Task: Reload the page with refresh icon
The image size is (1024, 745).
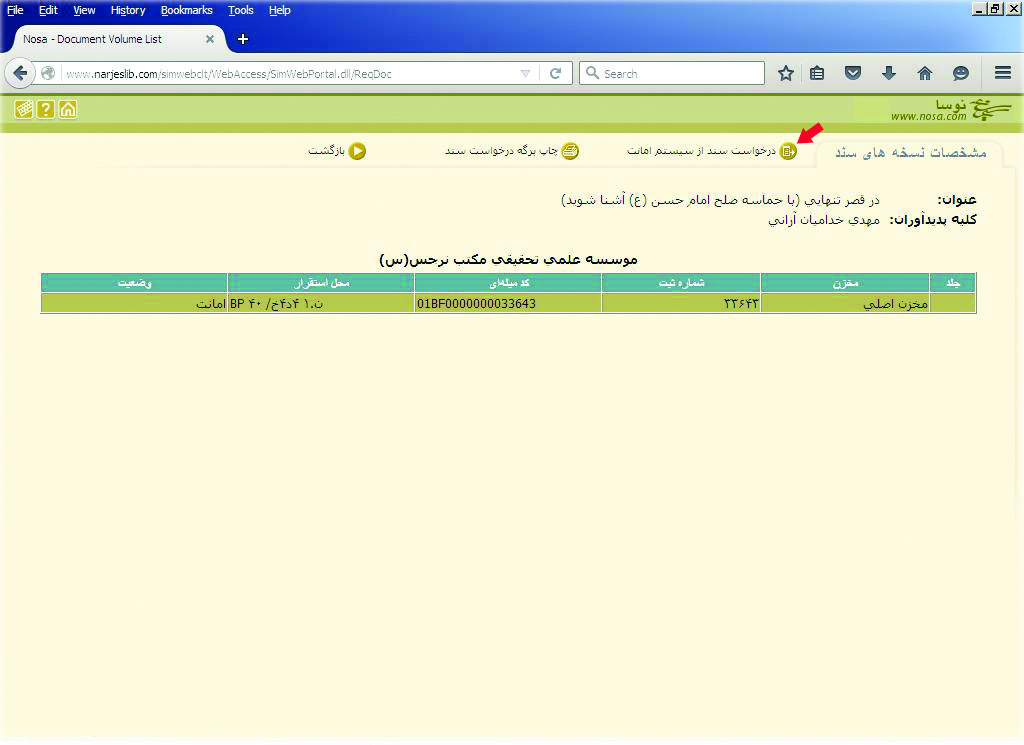Action: click(555, 74)
